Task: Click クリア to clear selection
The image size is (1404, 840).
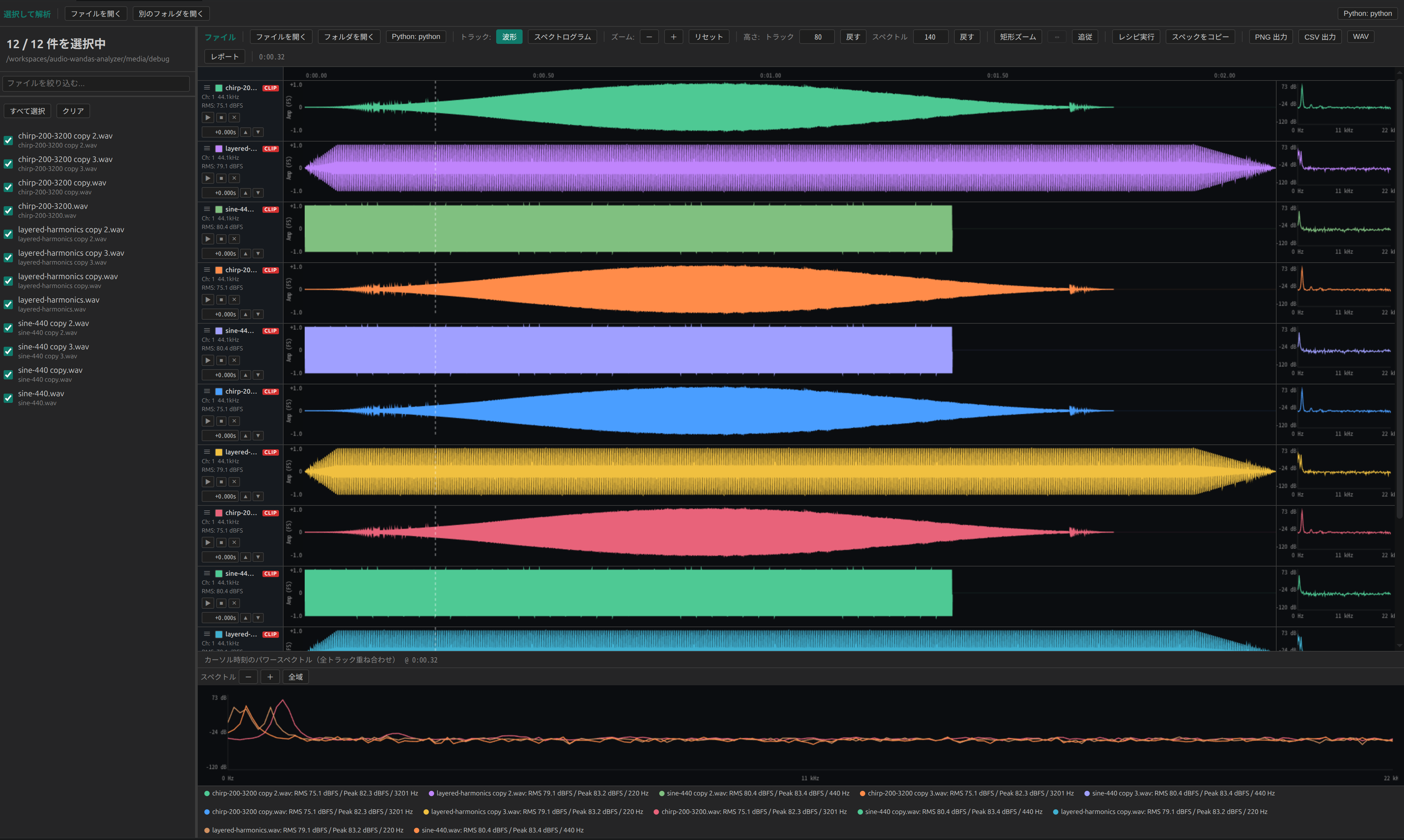Action: pyautogui.click(x=73, y=111)
